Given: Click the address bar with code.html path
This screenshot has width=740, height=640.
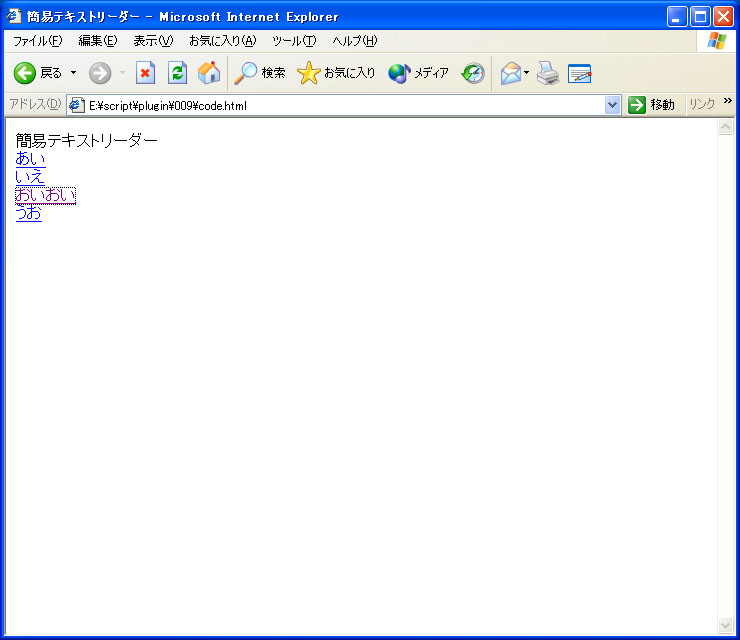Looking at the screenshot, I should 345,105.
